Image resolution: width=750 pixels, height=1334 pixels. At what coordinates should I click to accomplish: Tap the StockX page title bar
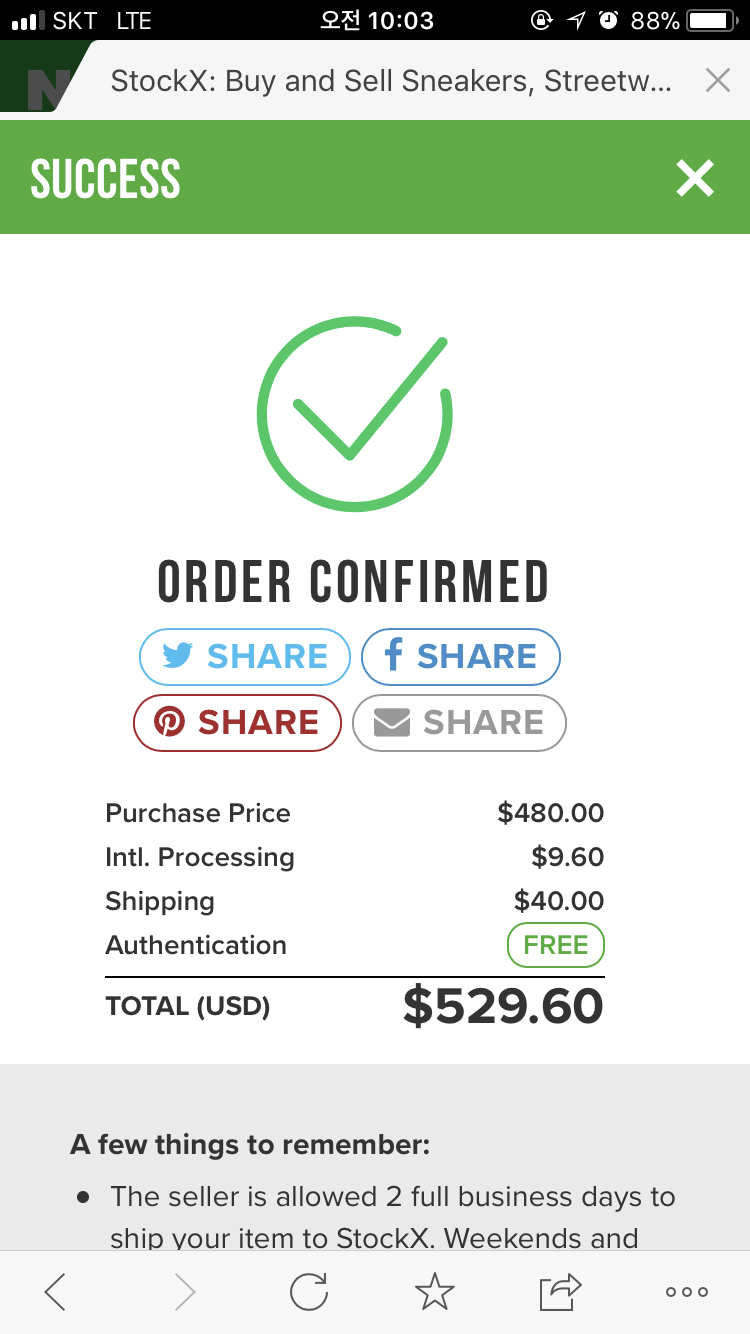pyautogui.click(x=390, y=81)
